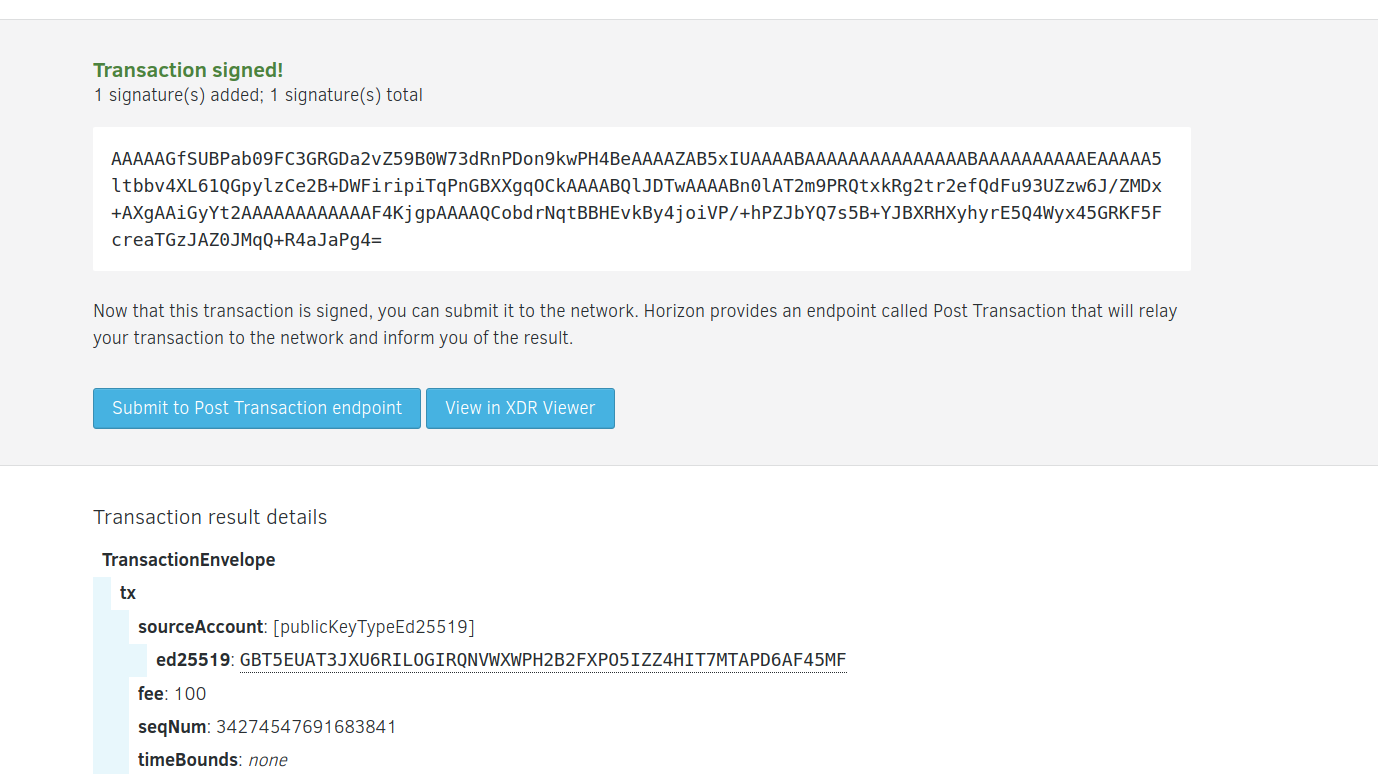The width and height of the screenshot is (1378, 774).
Task: Click the Transaction result details heading
Action: pos(210,517)
